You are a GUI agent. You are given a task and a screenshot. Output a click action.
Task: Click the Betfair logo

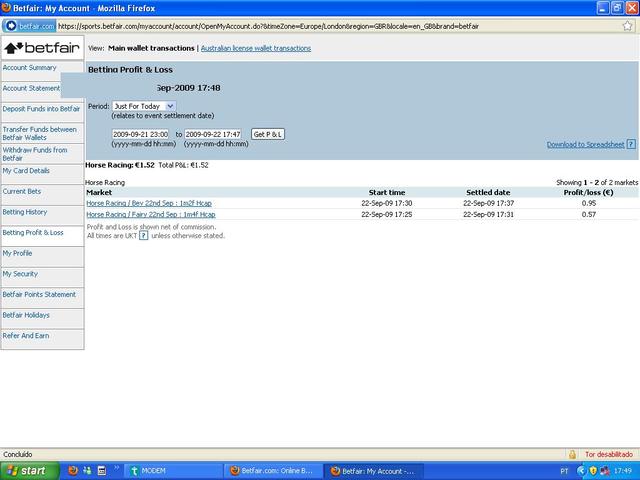[42, 48]
